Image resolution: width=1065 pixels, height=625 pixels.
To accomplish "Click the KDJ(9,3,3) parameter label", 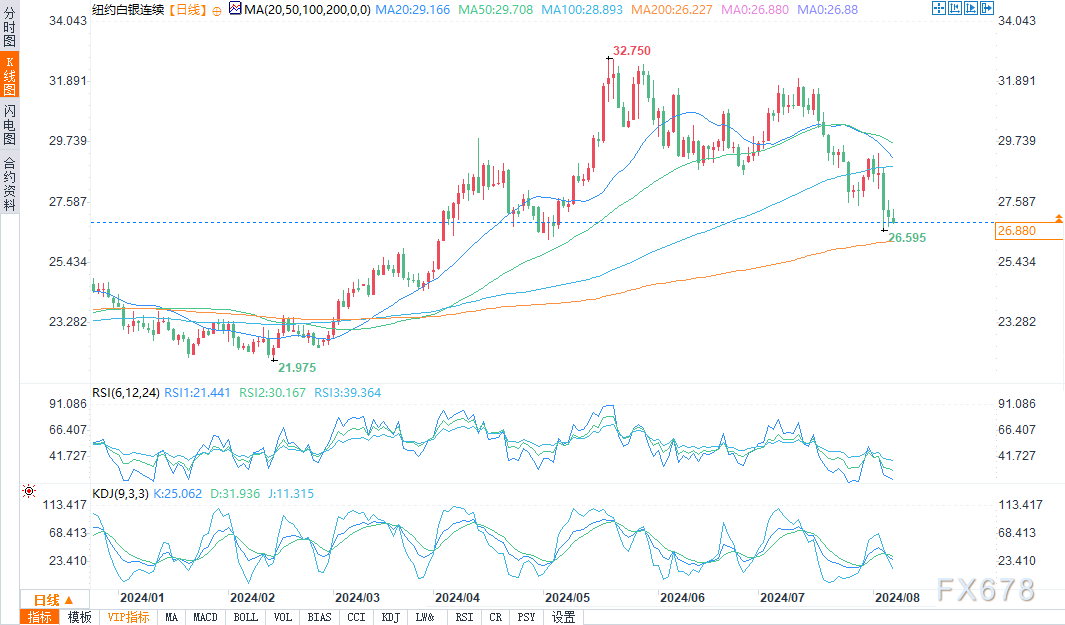I will pyautogui.click(x=120, y=494).
